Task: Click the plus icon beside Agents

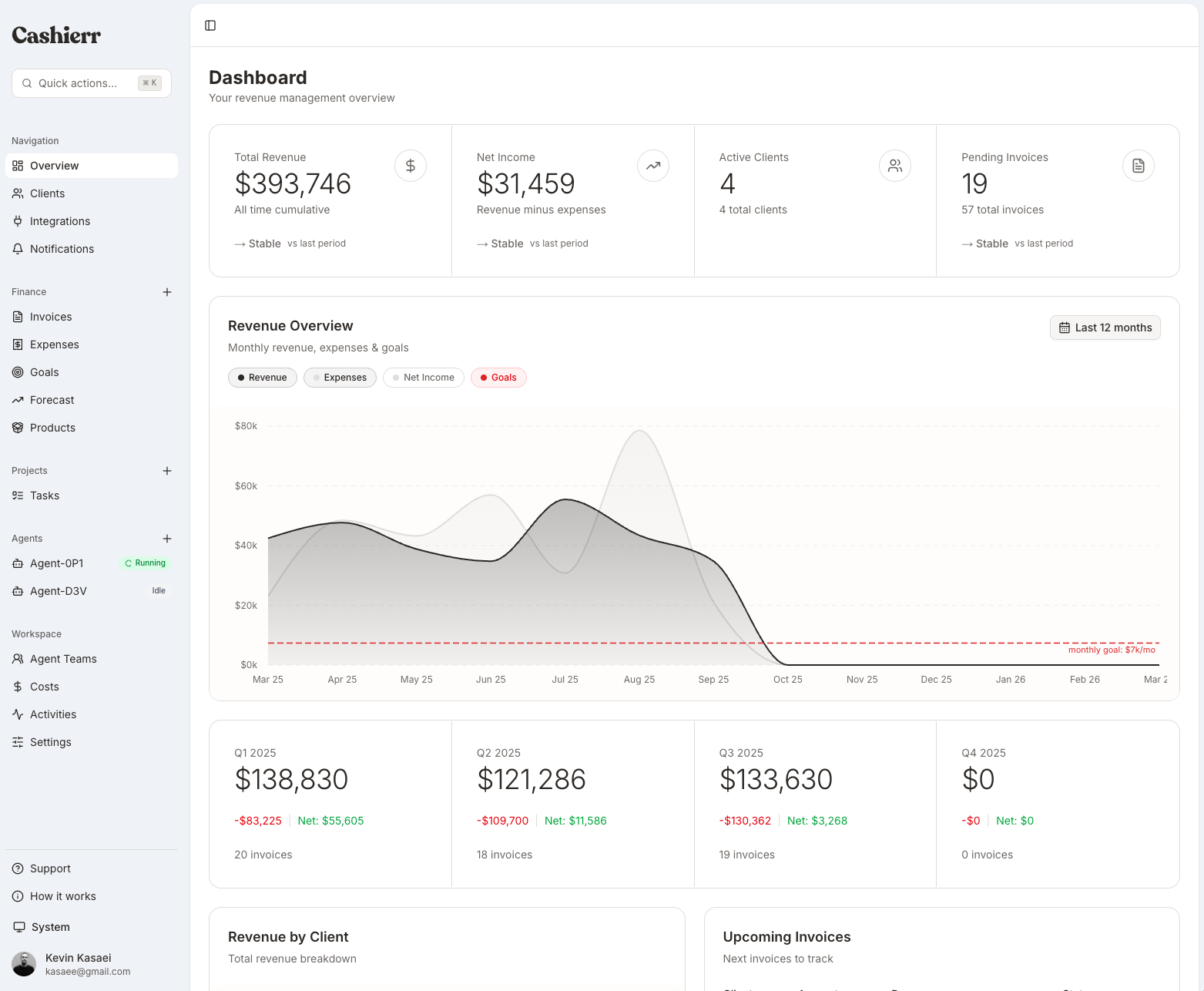Action: coord(167,539)
